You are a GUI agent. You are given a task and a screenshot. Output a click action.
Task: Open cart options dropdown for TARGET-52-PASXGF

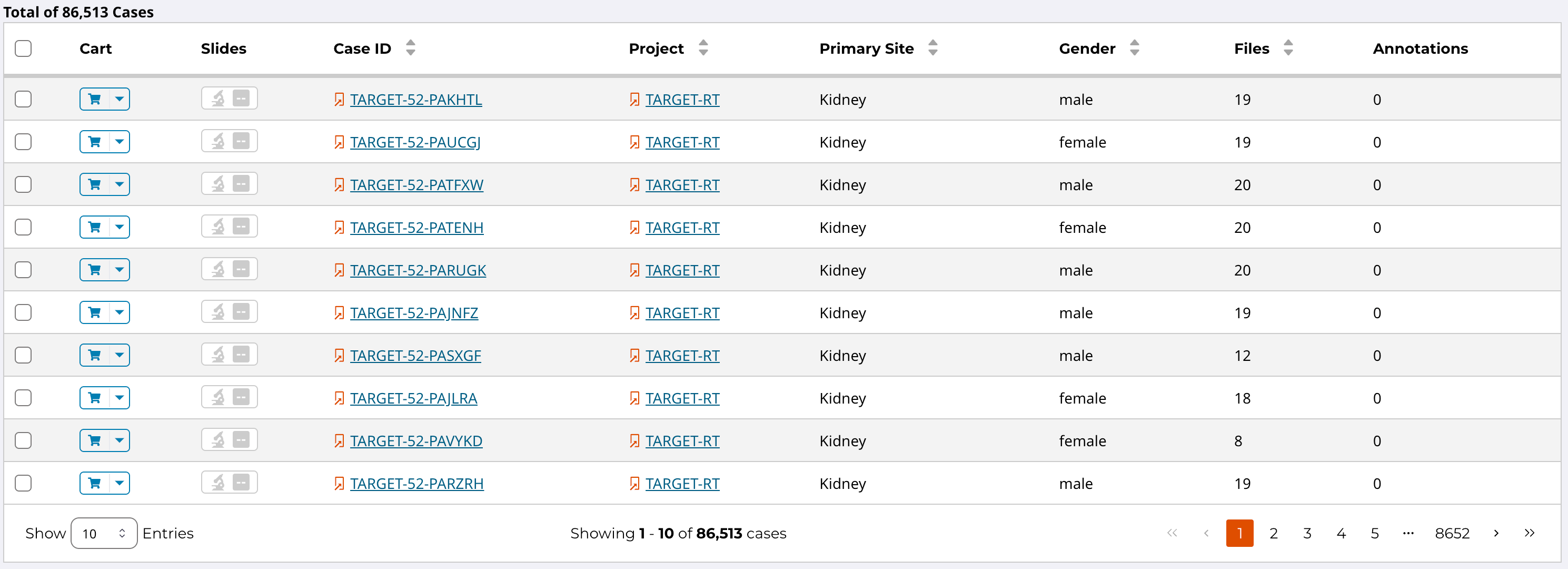[x=120, y=355]
